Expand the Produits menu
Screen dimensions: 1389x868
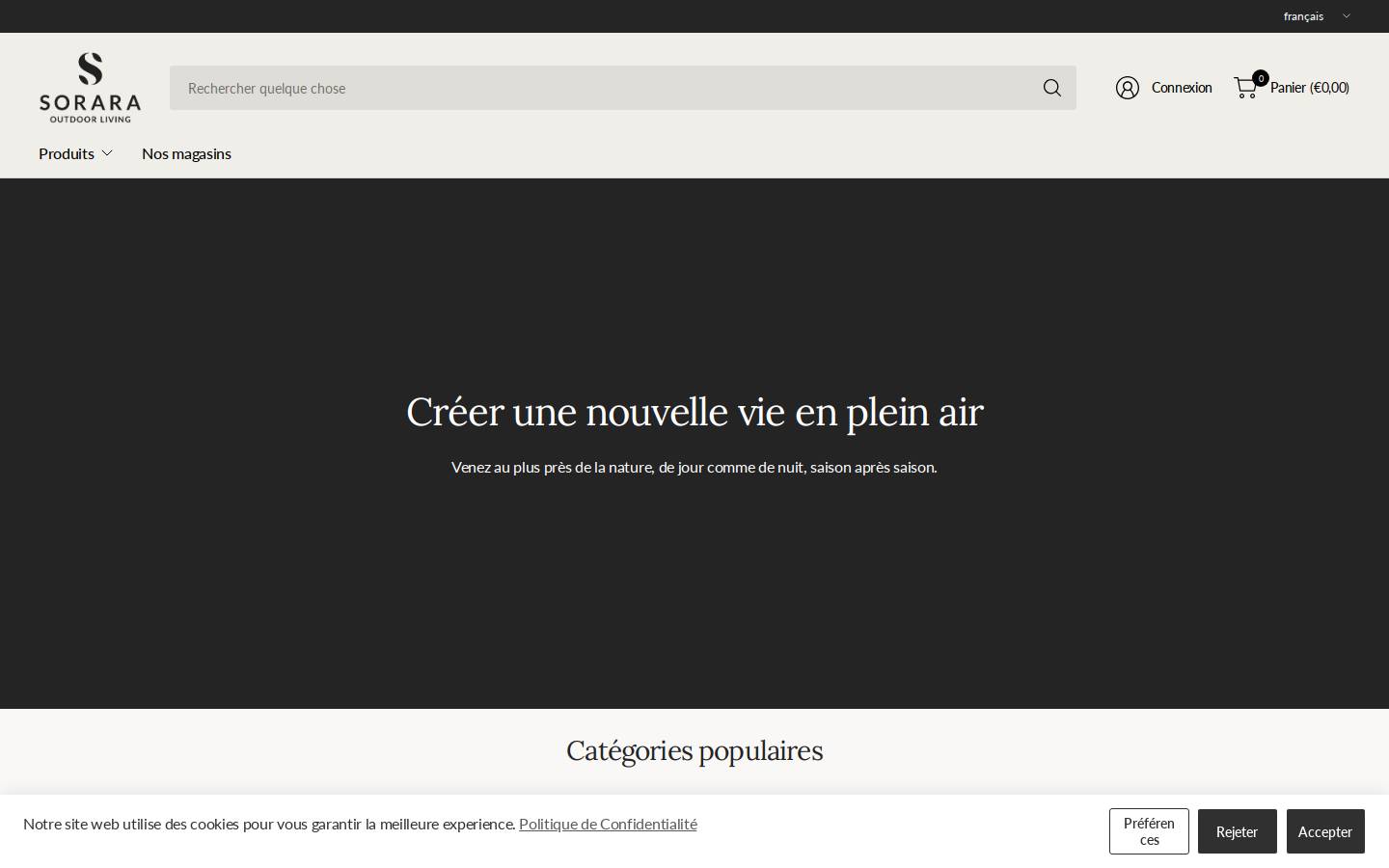tap(75, 153)
